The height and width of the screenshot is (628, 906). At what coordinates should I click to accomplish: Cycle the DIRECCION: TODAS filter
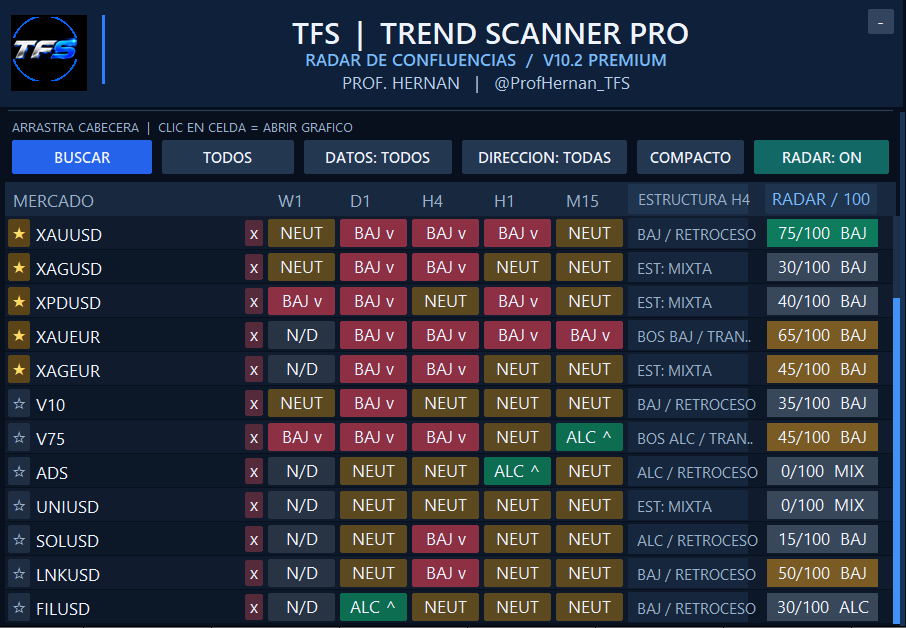pos(544,157)
